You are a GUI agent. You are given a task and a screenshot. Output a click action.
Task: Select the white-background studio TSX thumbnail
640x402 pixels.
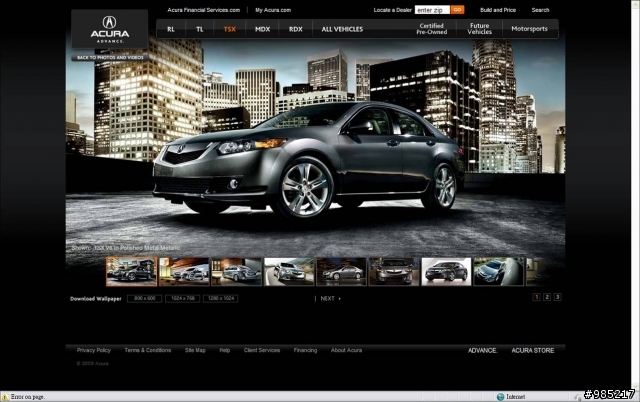pos(446,271)
